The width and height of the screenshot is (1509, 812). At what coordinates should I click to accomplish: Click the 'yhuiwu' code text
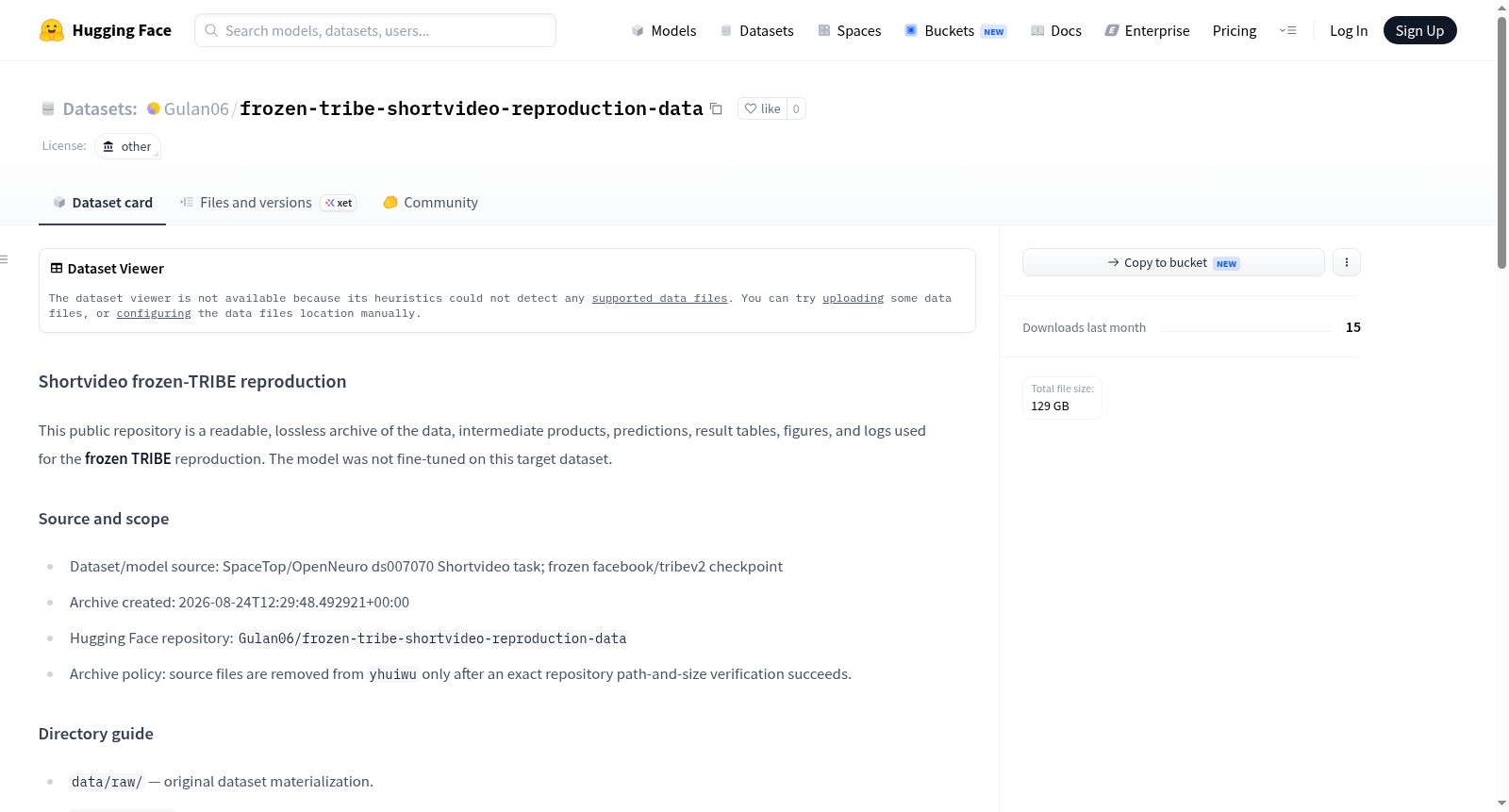click(x=392, y=674)
